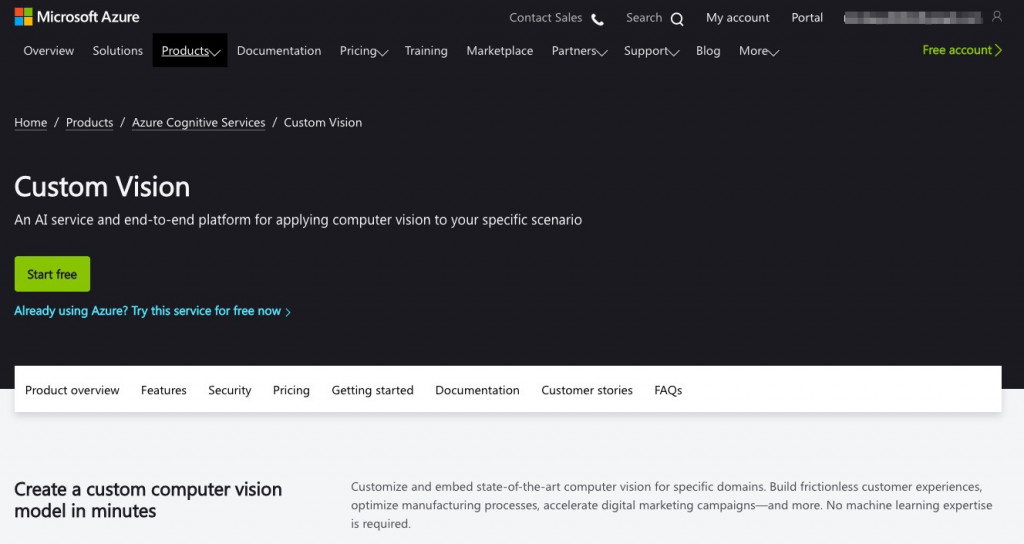Open the Partners dropdown menu
The width and height of the screenshot is (1024, 544).
pos(579,51)
